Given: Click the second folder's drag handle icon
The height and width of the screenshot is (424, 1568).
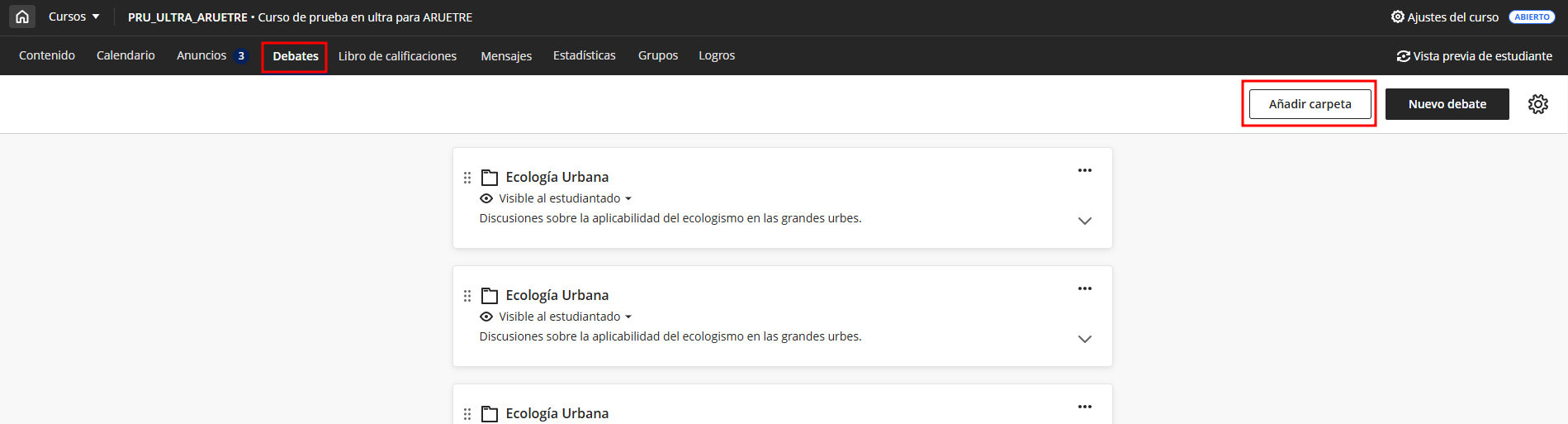Looking at the screenshot, I should pos(467,296).
